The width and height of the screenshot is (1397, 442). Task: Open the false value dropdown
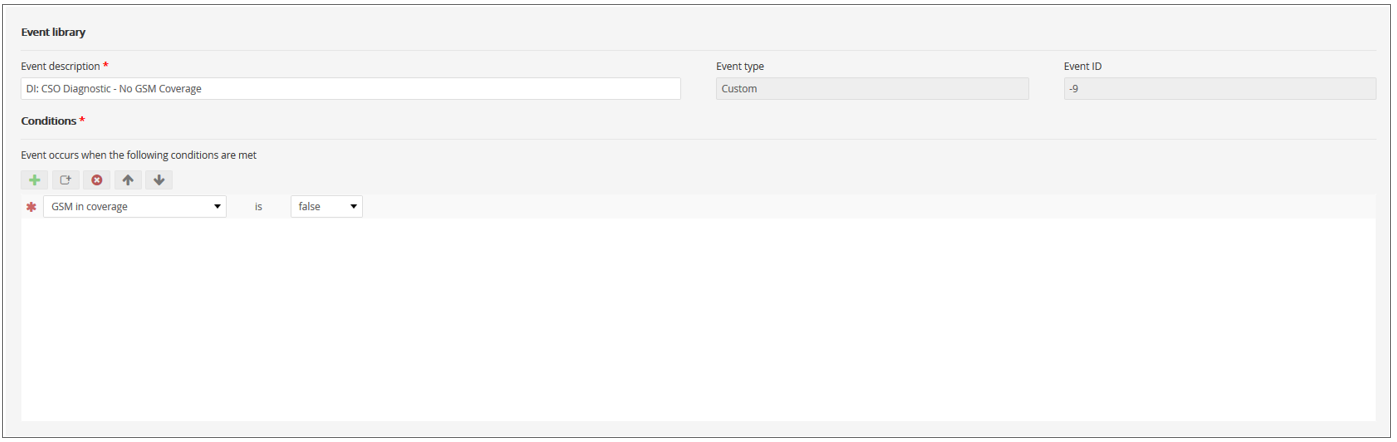(326, 207)
